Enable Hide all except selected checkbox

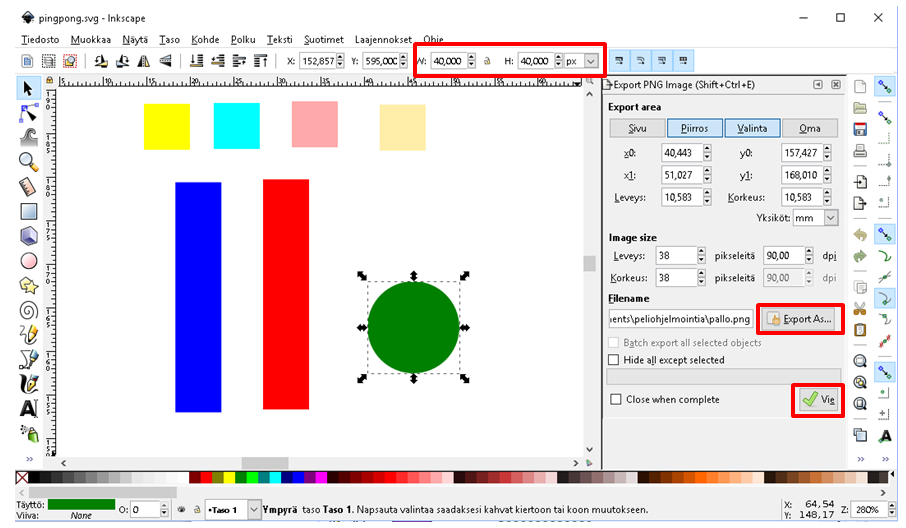[x=614, y=360]
